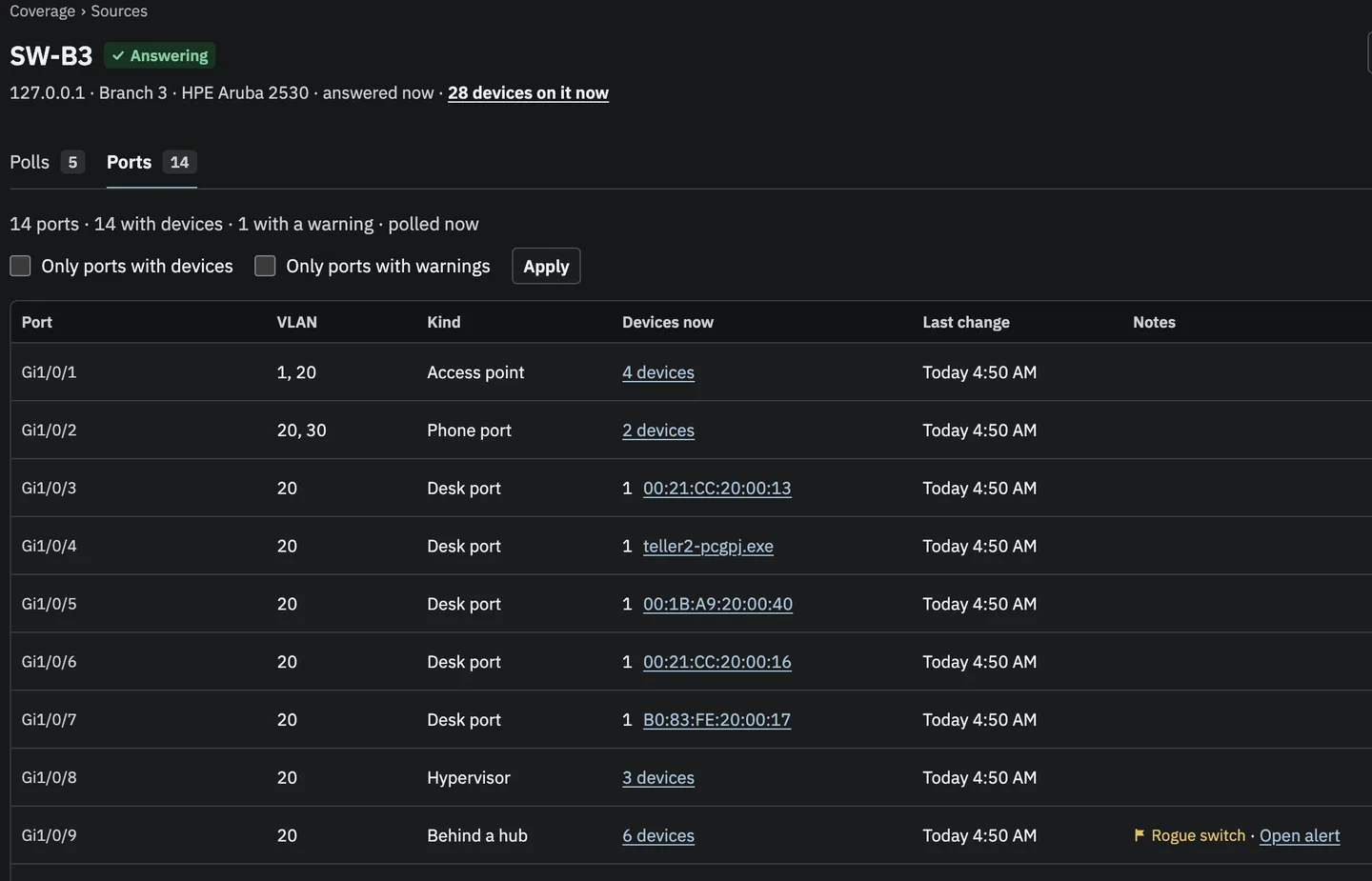The image size is (1372, 881).
Task: Open the Coverage breadcrumb link
Action: [x=42, y=11]
